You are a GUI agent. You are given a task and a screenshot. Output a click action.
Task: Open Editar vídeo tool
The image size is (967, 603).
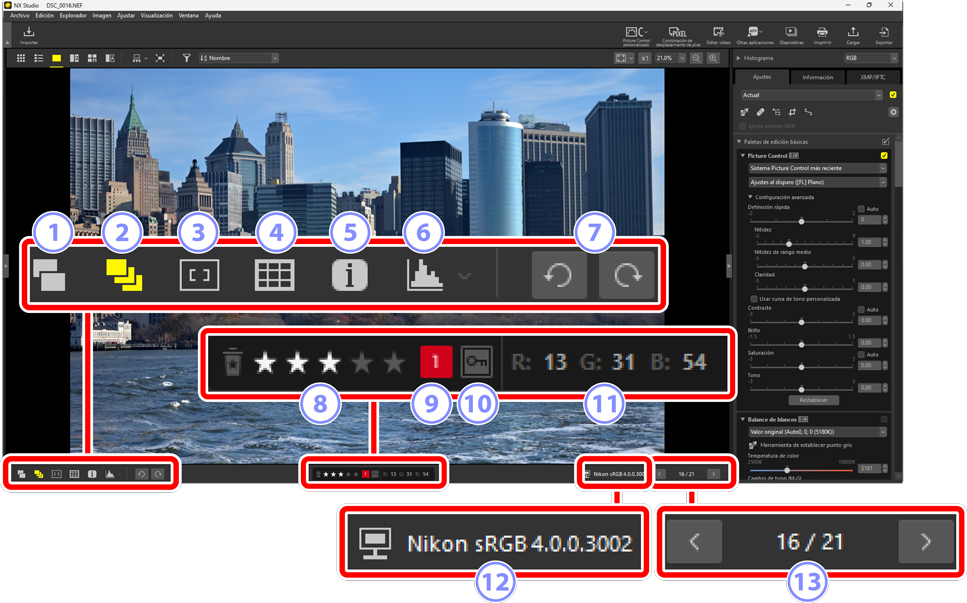point(718,33)
